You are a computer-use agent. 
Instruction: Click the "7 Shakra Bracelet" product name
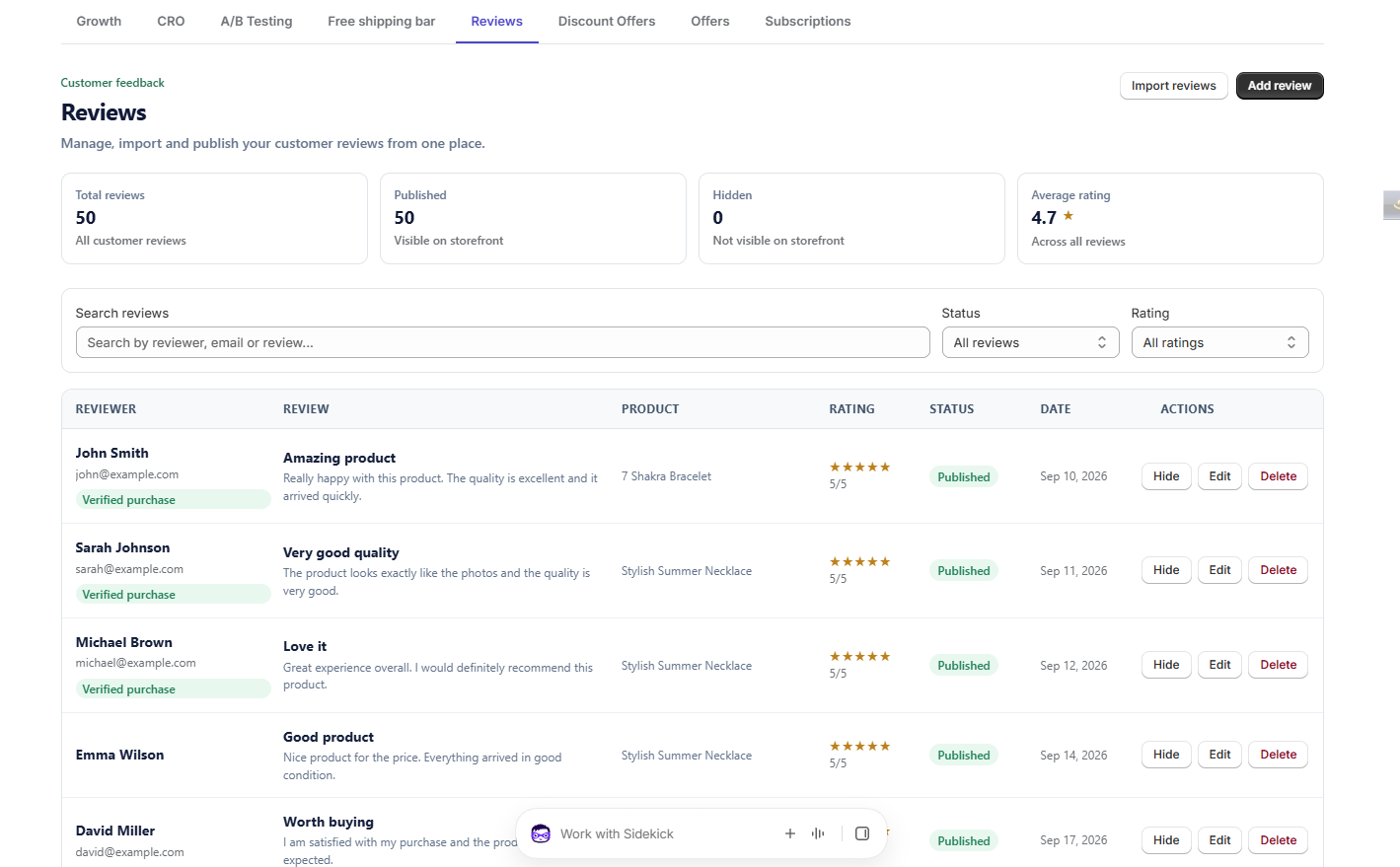[666, 476]
